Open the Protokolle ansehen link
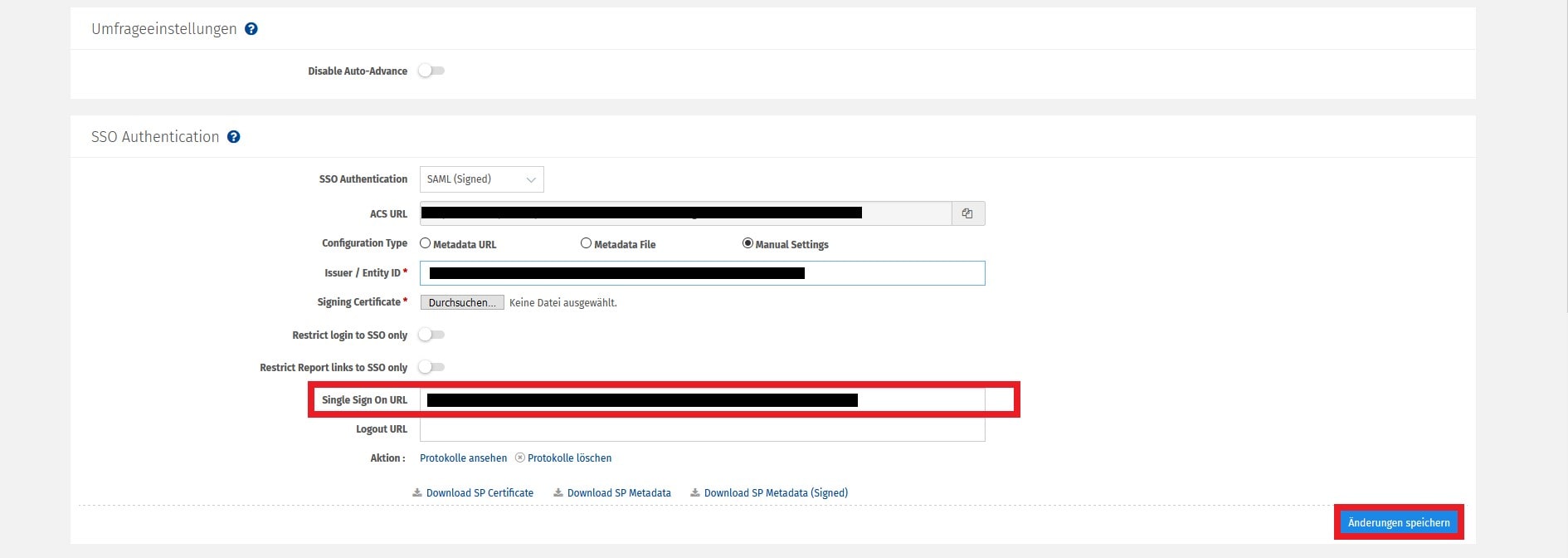Image resolution: width=1568 pixels, height=558 pixels. click(x=463, y=458)
